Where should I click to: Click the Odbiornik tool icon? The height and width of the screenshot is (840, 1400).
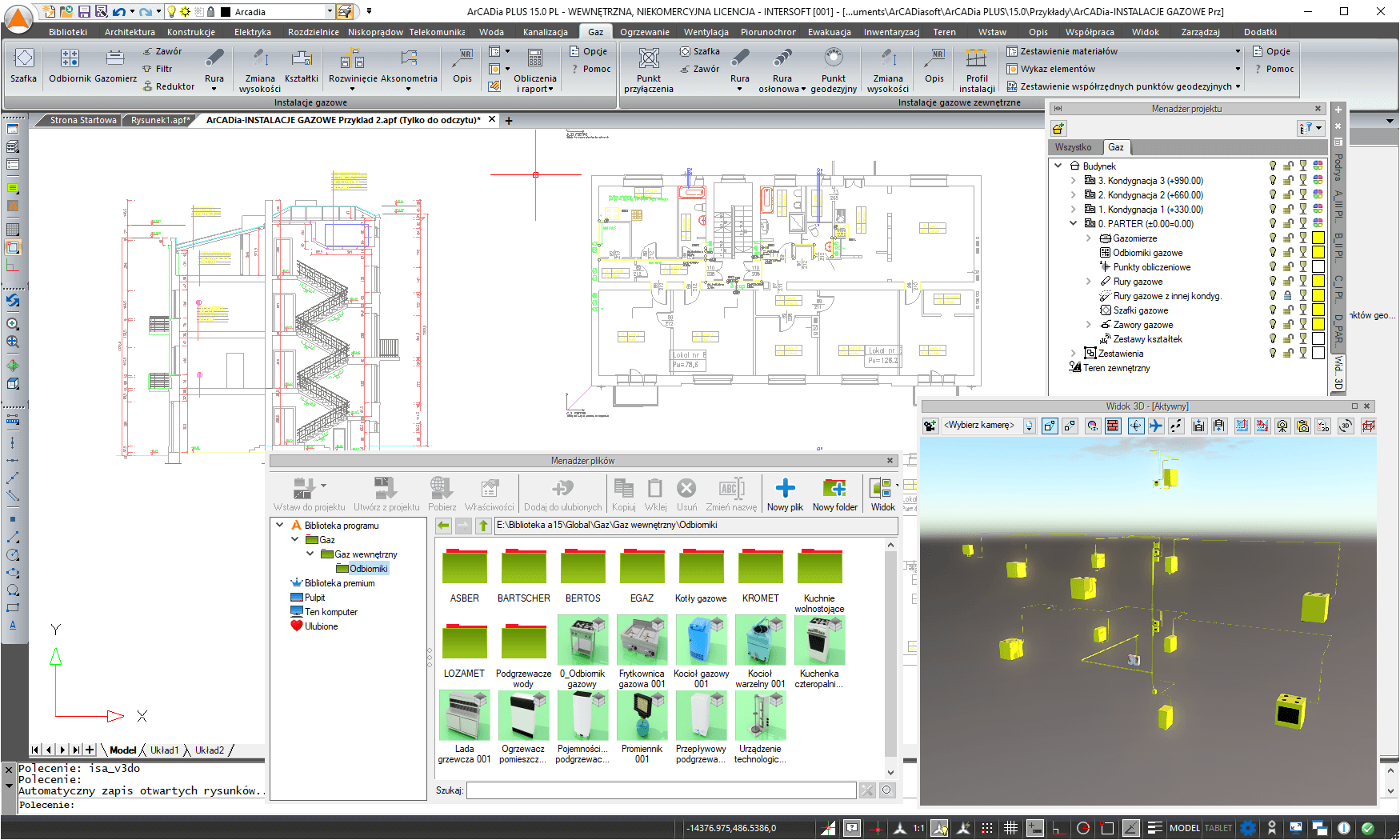pyautogui.click(x=70, y=58)
